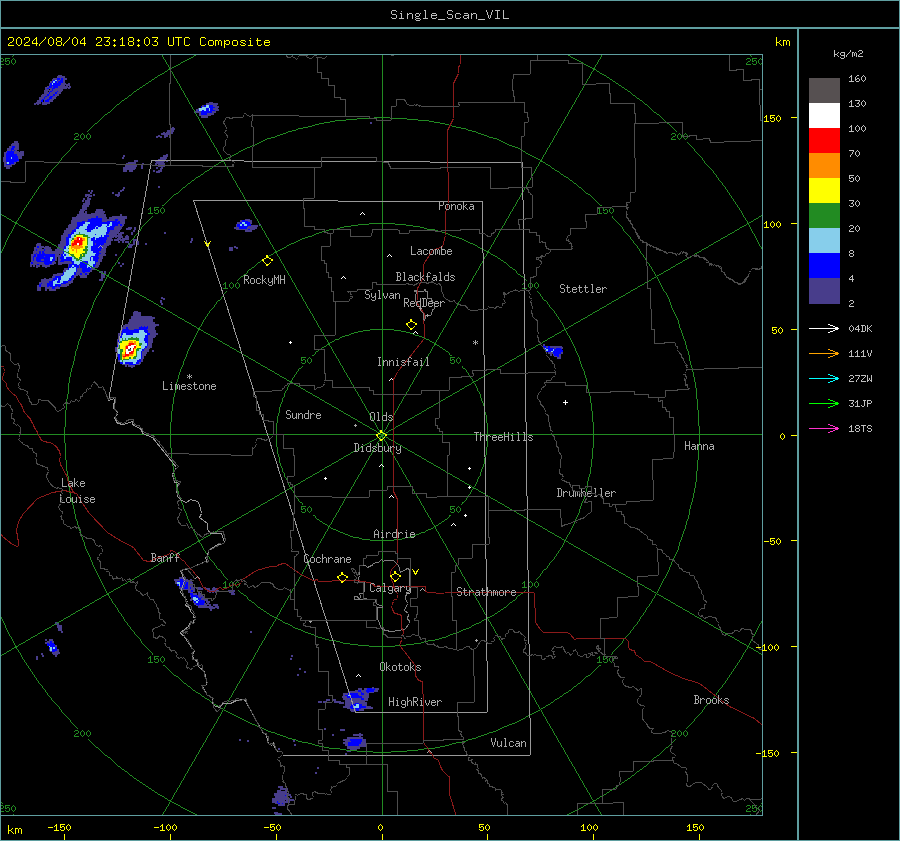900x841 pixels.
Task: Click the orange 50-70 legend color
Action: click(x=824, y=166)
